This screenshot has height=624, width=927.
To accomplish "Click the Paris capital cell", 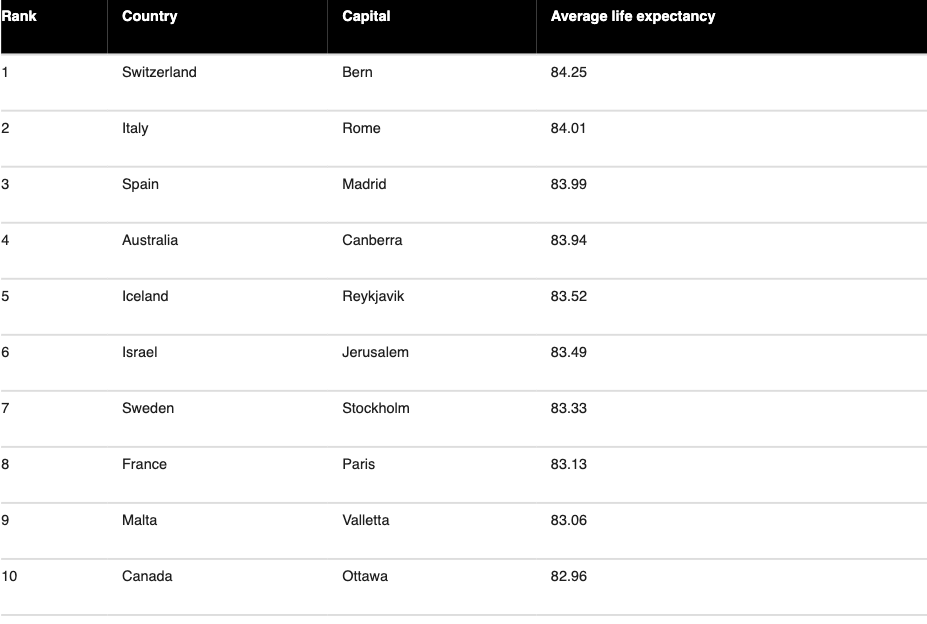I will click(358, 464).
